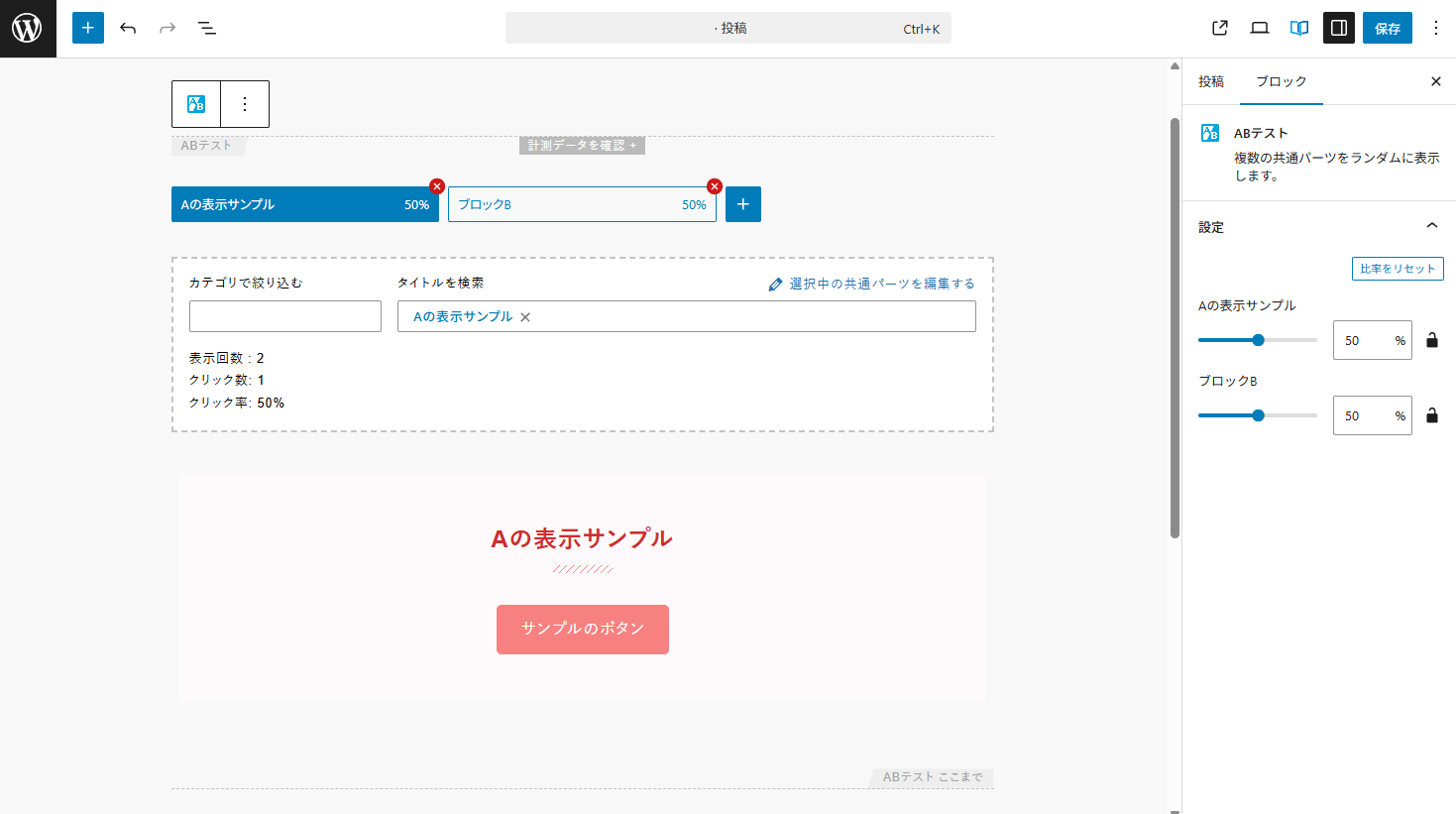Viewport: 1456px width, 814px height.
Task: Open the device view selector
Action: click(1260, 28)
